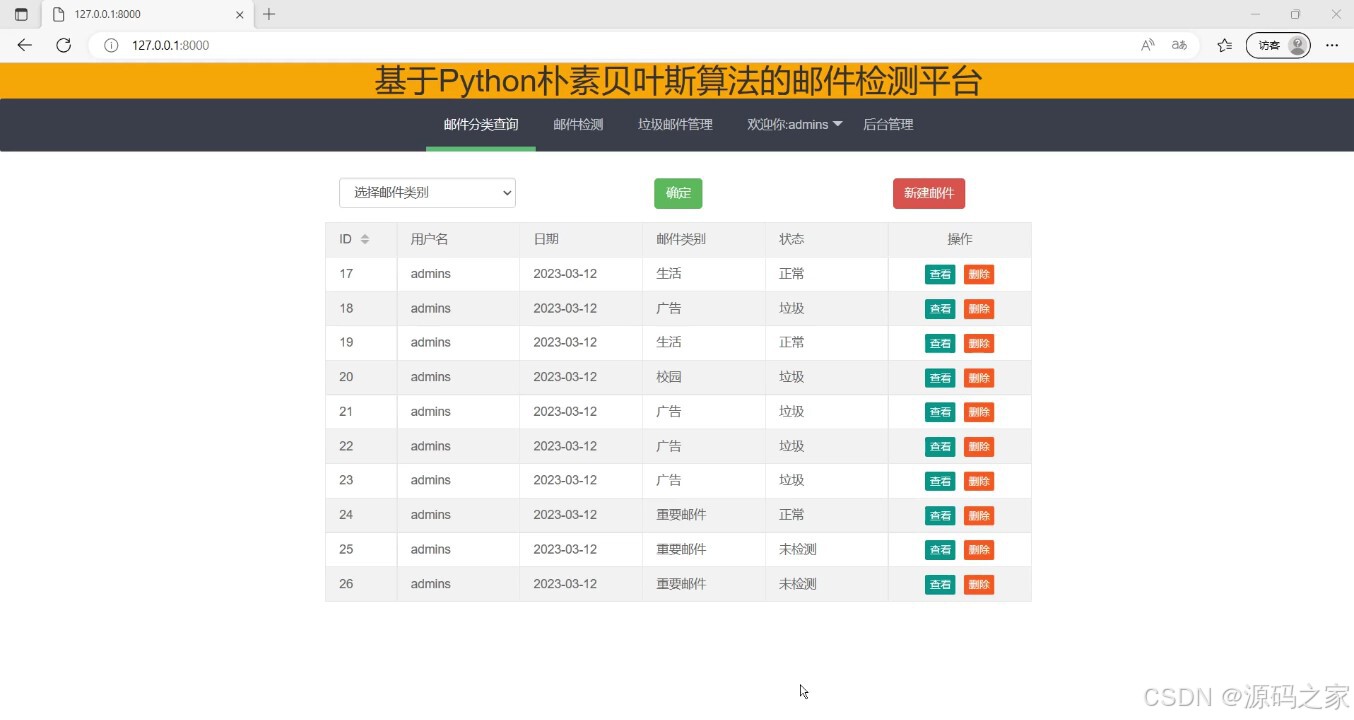Viewport: 1354px width, 720px height.
Task: Delete the email with ID 17
Action: click(979, 274)
